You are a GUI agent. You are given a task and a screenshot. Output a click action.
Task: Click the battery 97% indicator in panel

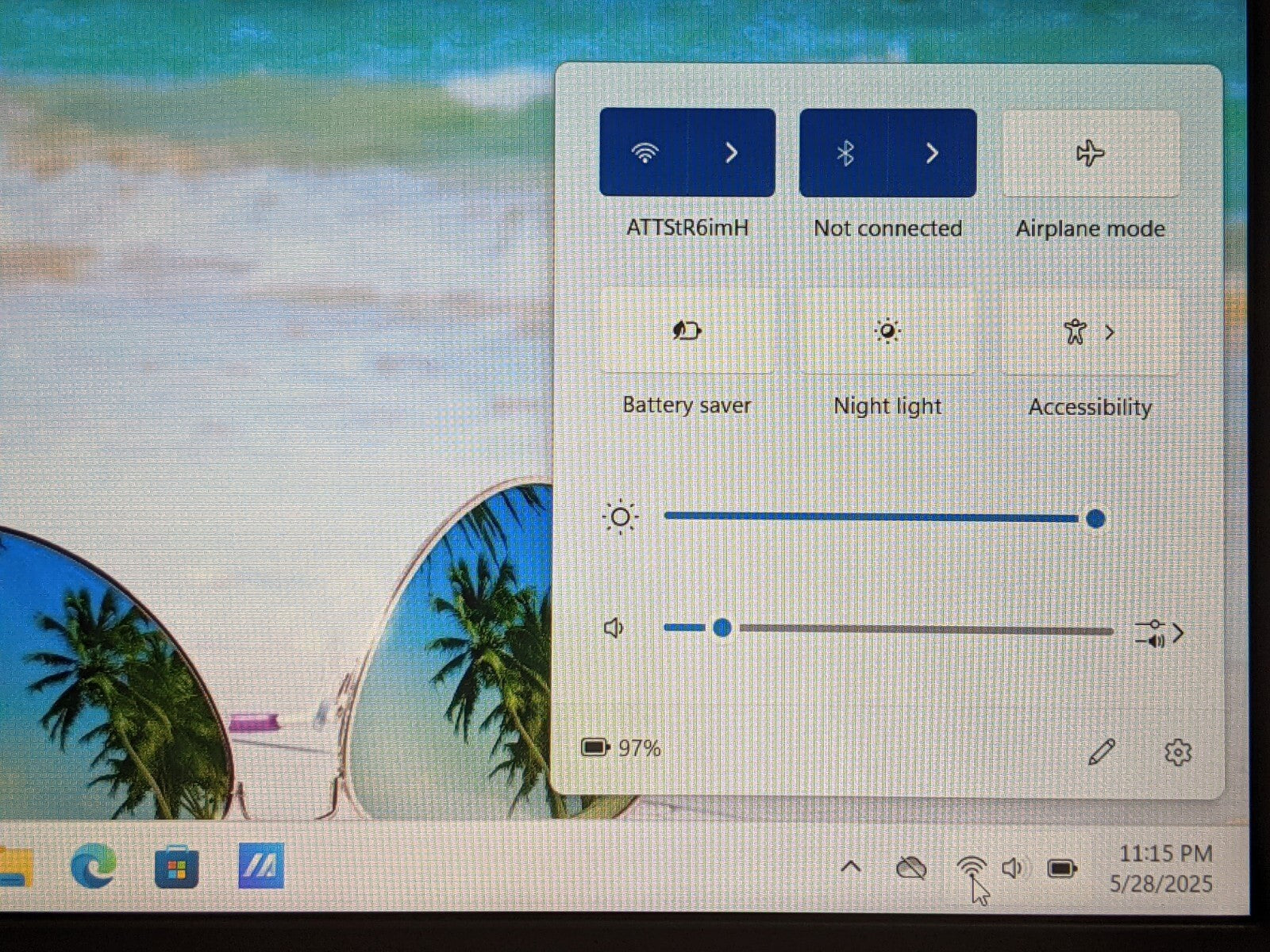[x=622, y=748]
